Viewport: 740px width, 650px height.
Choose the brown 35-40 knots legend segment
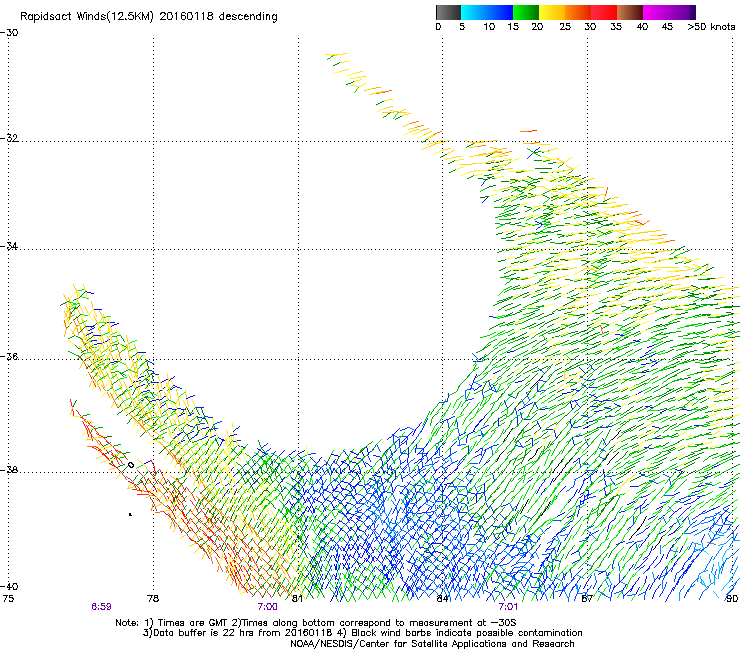[x=630, y=12]
